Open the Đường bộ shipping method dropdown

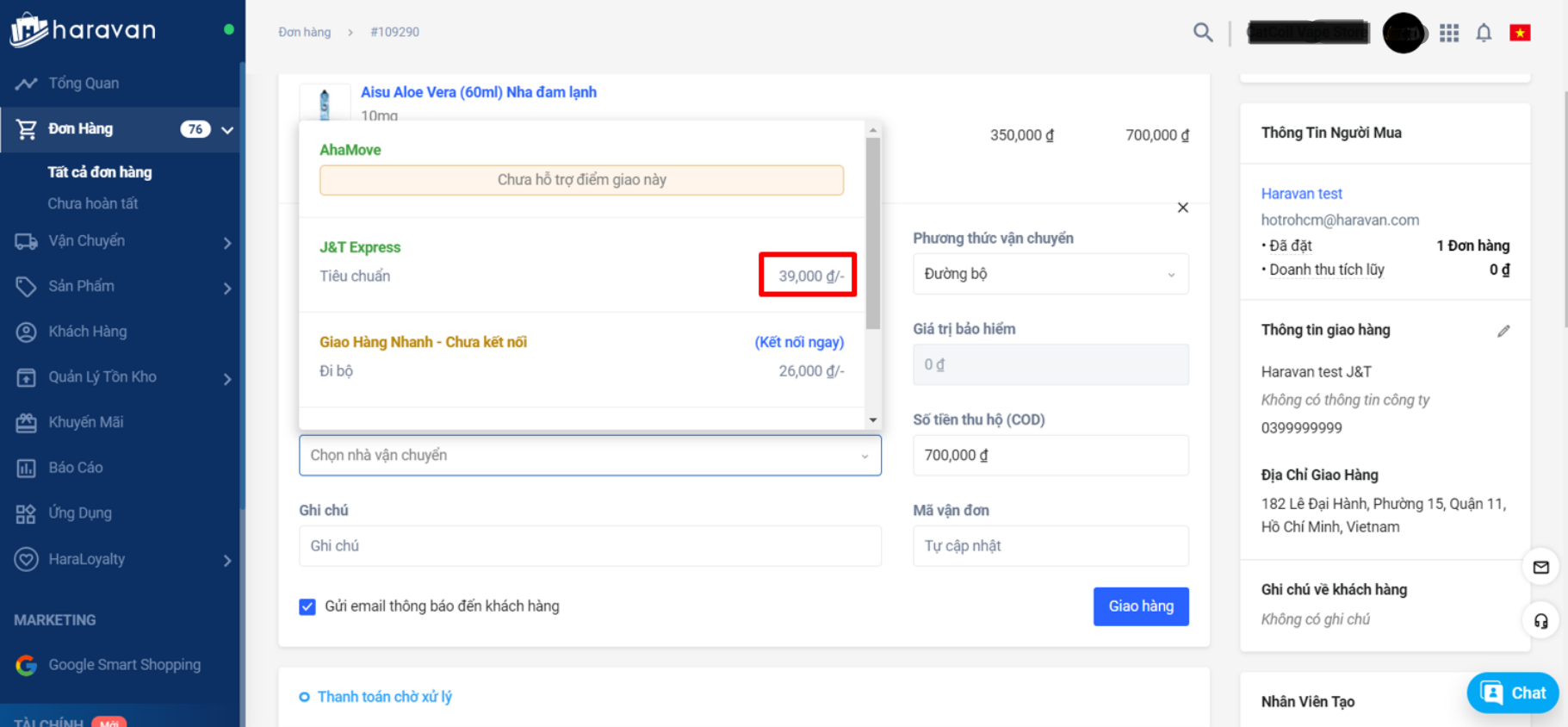1050,274
